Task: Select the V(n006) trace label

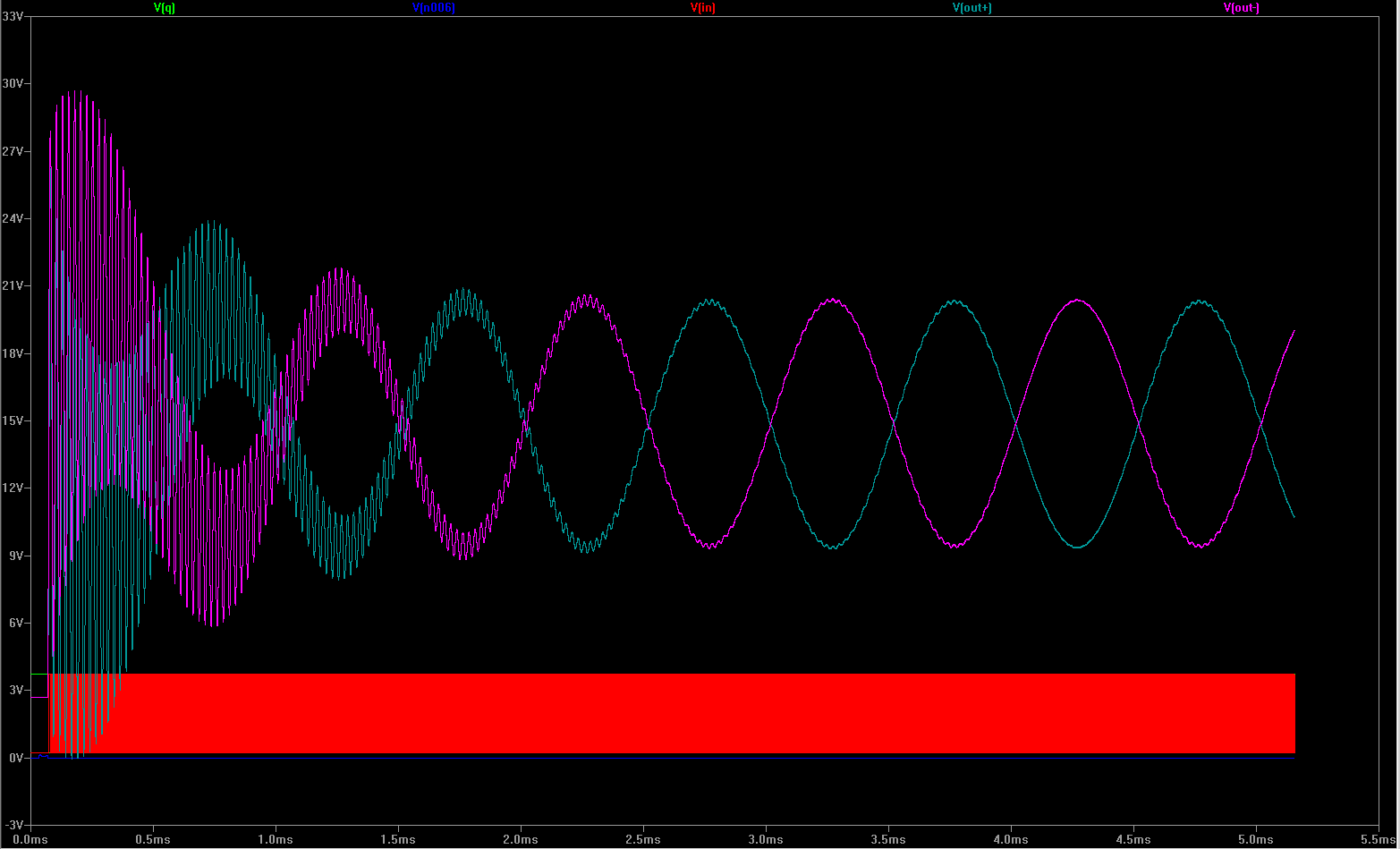Action: (x=434, y=7)
